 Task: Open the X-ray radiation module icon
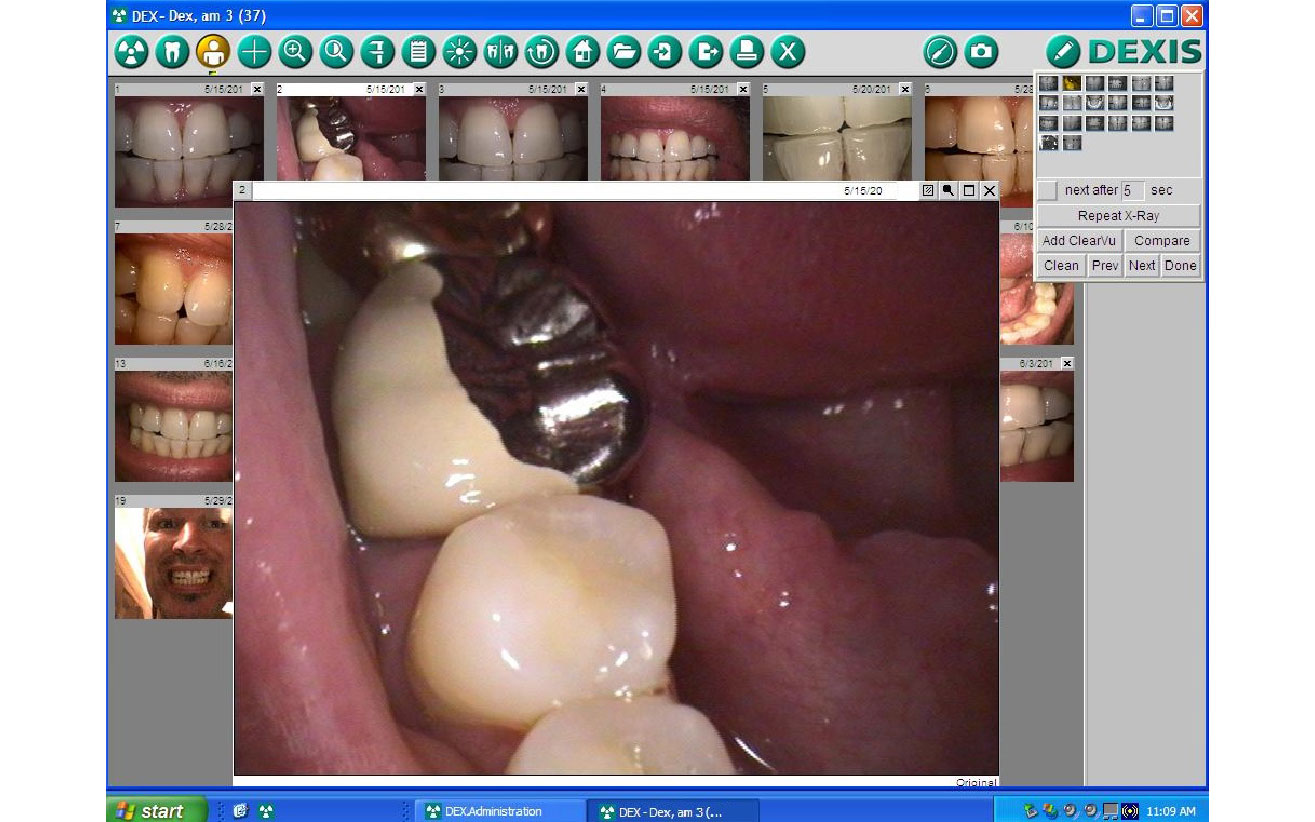pos(131,51)
